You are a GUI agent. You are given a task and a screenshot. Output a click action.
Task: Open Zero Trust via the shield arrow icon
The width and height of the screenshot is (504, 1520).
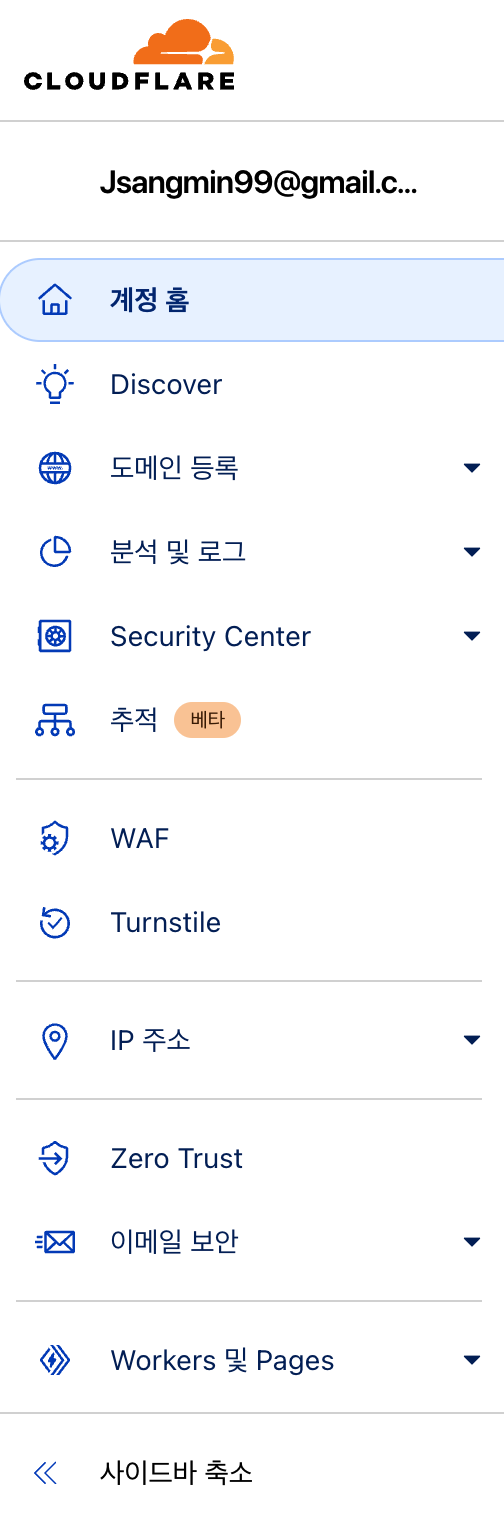[x=54, y=1159]
